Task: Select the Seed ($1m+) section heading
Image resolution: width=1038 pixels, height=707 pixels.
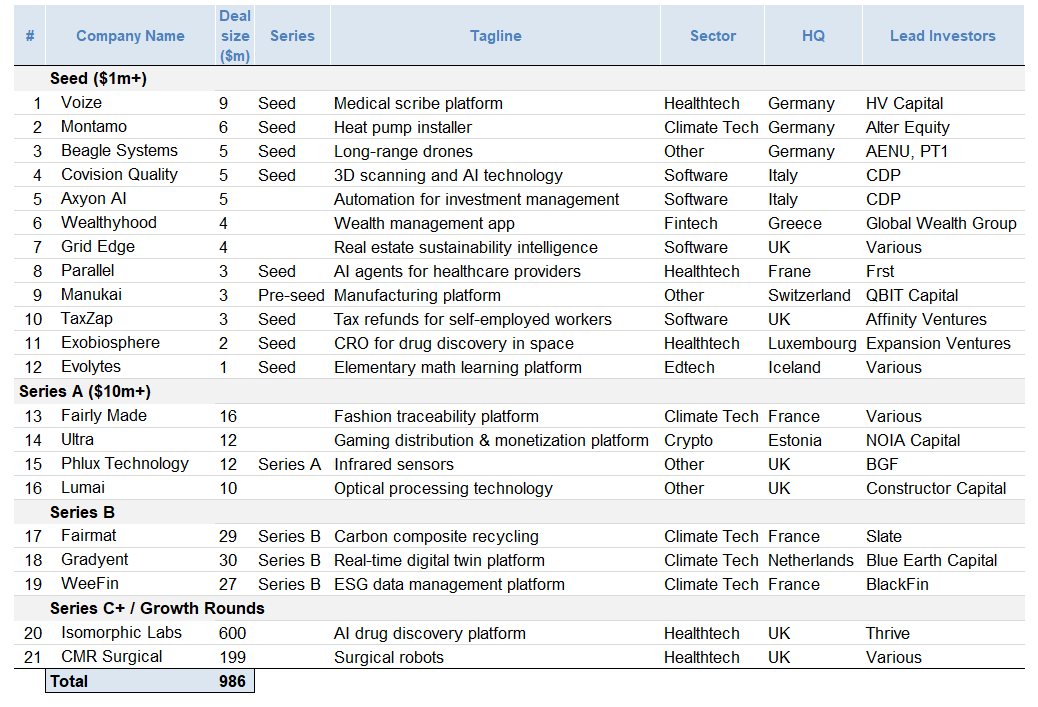Action: [x=99, y=79]
